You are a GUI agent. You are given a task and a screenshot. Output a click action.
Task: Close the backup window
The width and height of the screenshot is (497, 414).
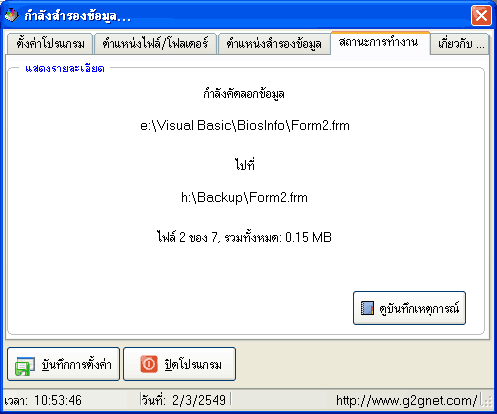coord(481,15)
